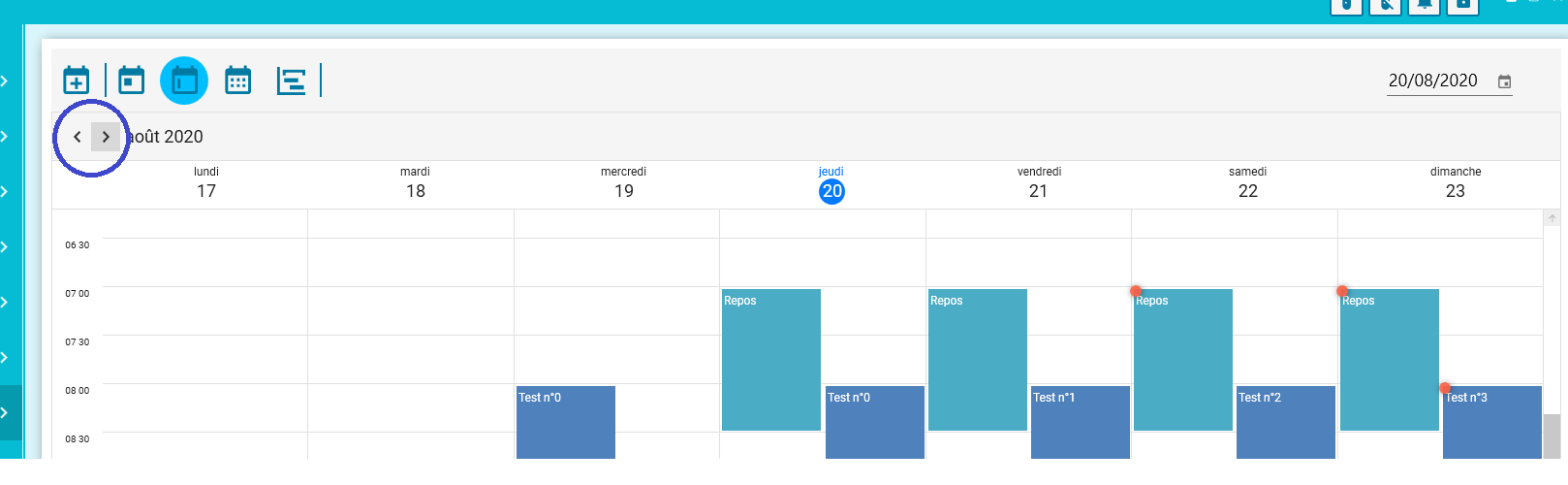Expand the highlighted bottom sidebar chevron
The height and width of the screenshot is (485, 1568).
5,412
